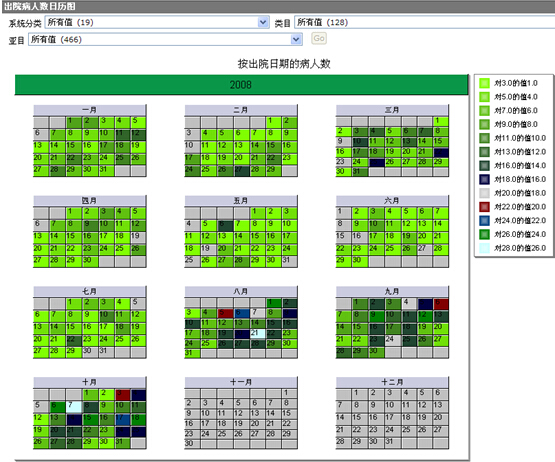Select January 1 day cell
This screenshot has height=462, width=555.
click(74, 122)
